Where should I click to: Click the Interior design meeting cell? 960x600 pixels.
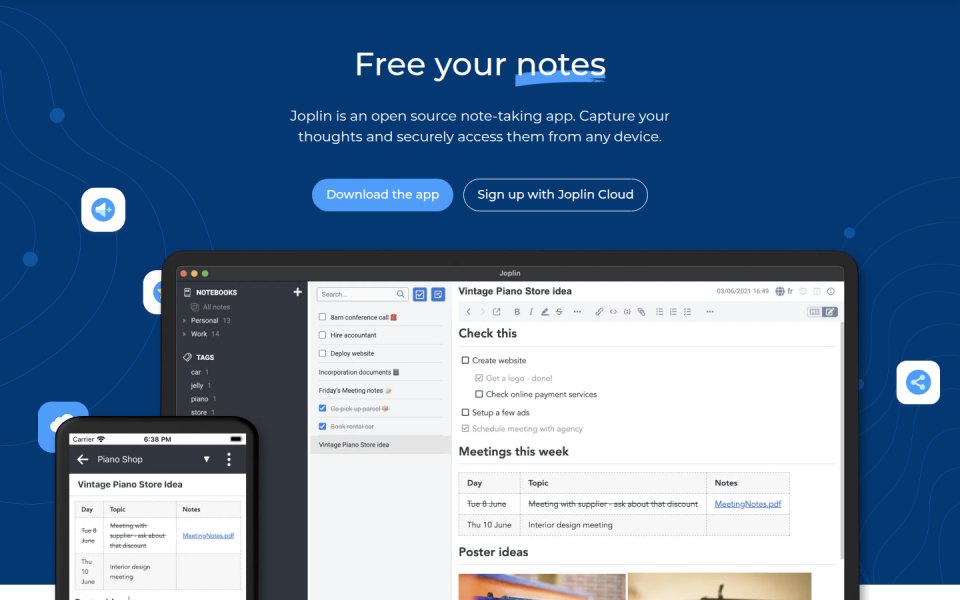(x=613, y=525)
